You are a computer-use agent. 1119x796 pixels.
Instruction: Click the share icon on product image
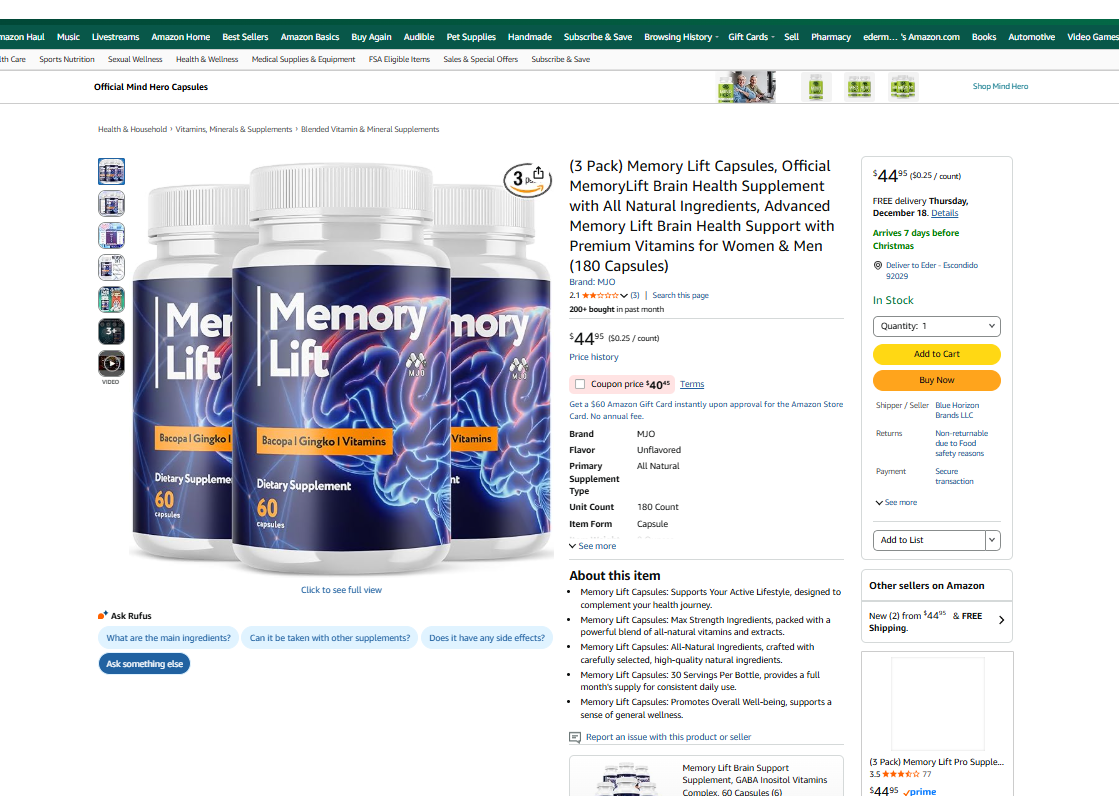pyautogui.click(x=539, y=173)
